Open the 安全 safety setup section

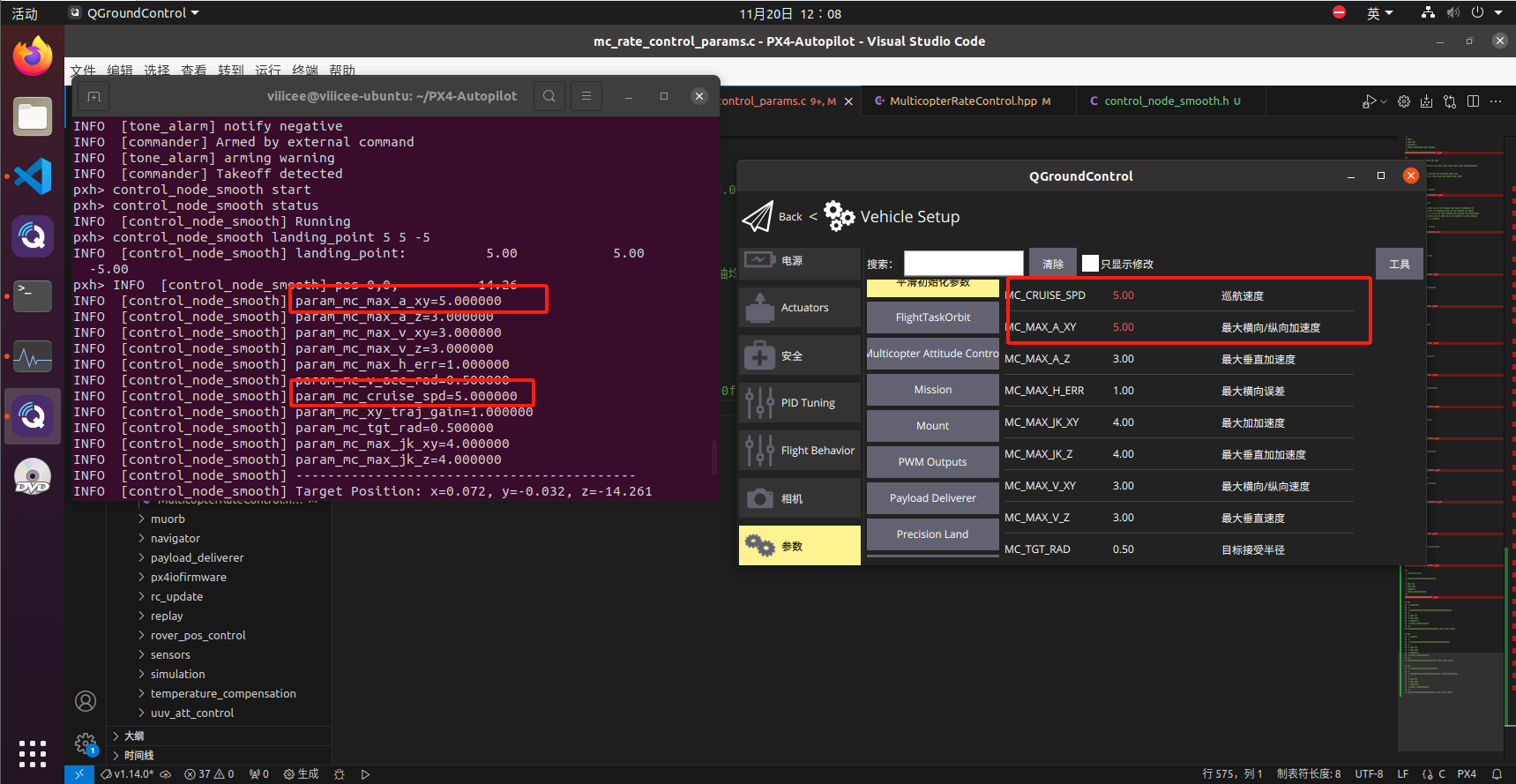(x=800, y=355)
